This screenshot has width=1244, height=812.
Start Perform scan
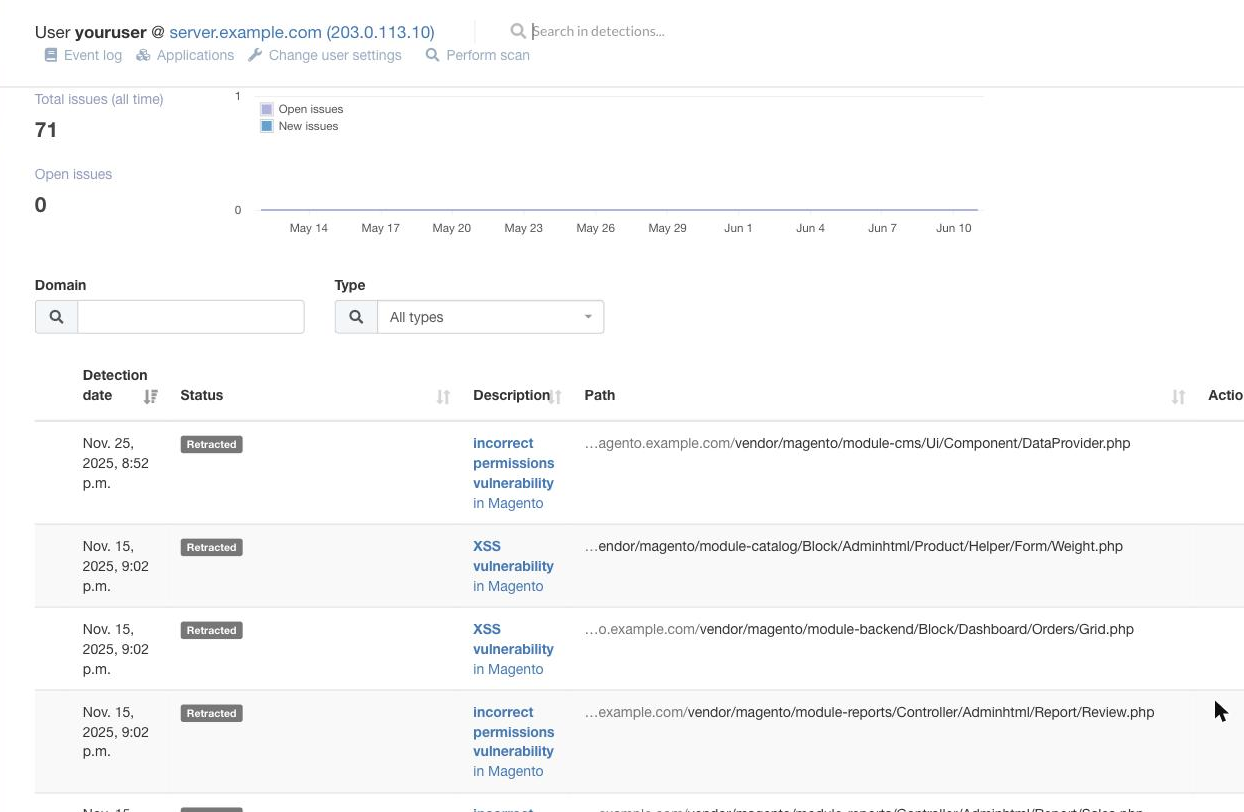point(488,55)
